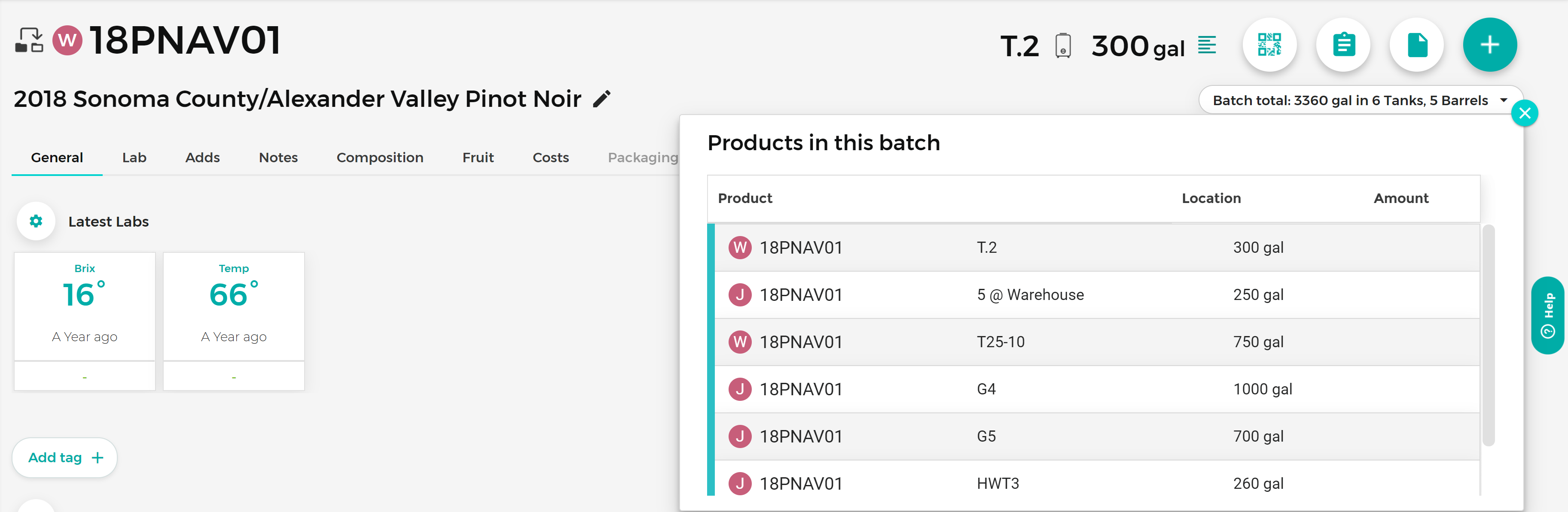Expand the Batch total dropdown

pyautogui.click(x=1361, y=100)
